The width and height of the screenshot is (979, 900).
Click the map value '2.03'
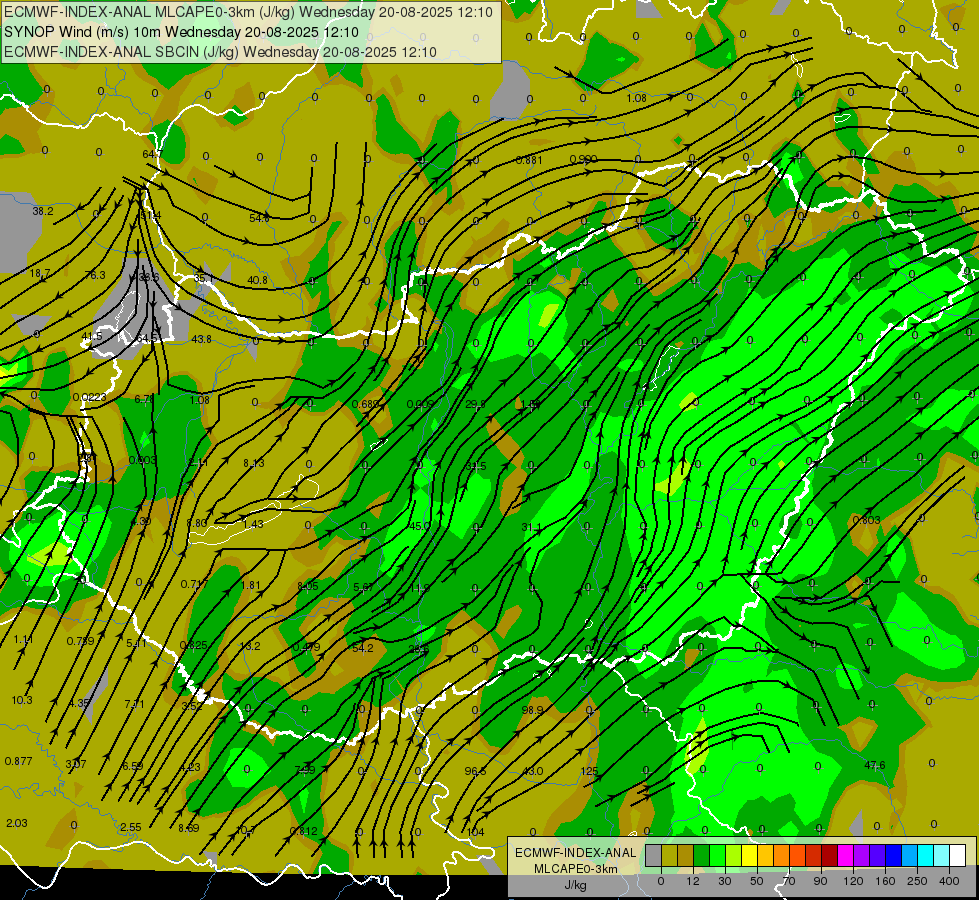point(17,823)
